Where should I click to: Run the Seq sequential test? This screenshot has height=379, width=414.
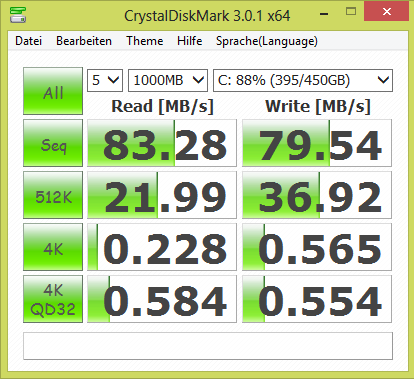tap(53, 143)
